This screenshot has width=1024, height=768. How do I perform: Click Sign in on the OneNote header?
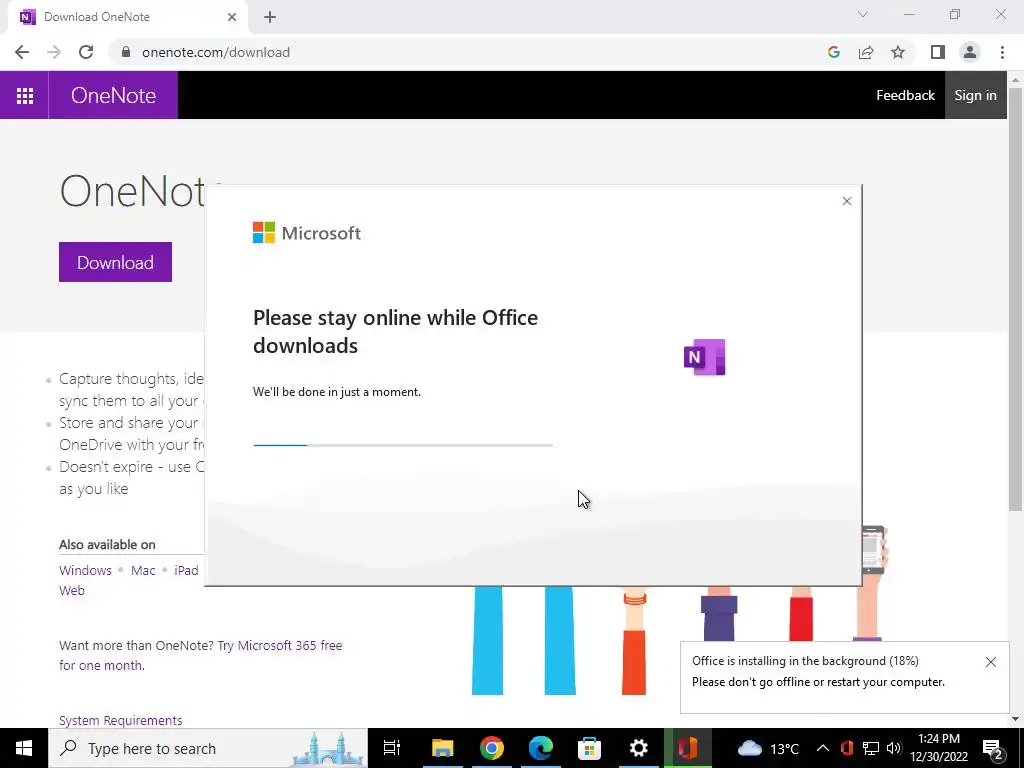[x=975, y=95]
